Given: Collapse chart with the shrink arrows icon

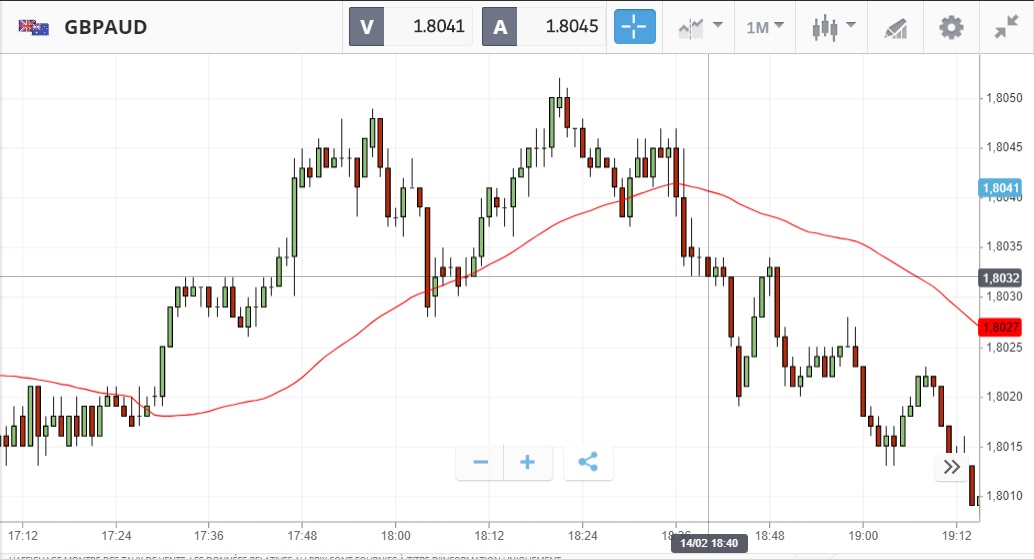Looking at the screenshot, I should click(1006, 27).
